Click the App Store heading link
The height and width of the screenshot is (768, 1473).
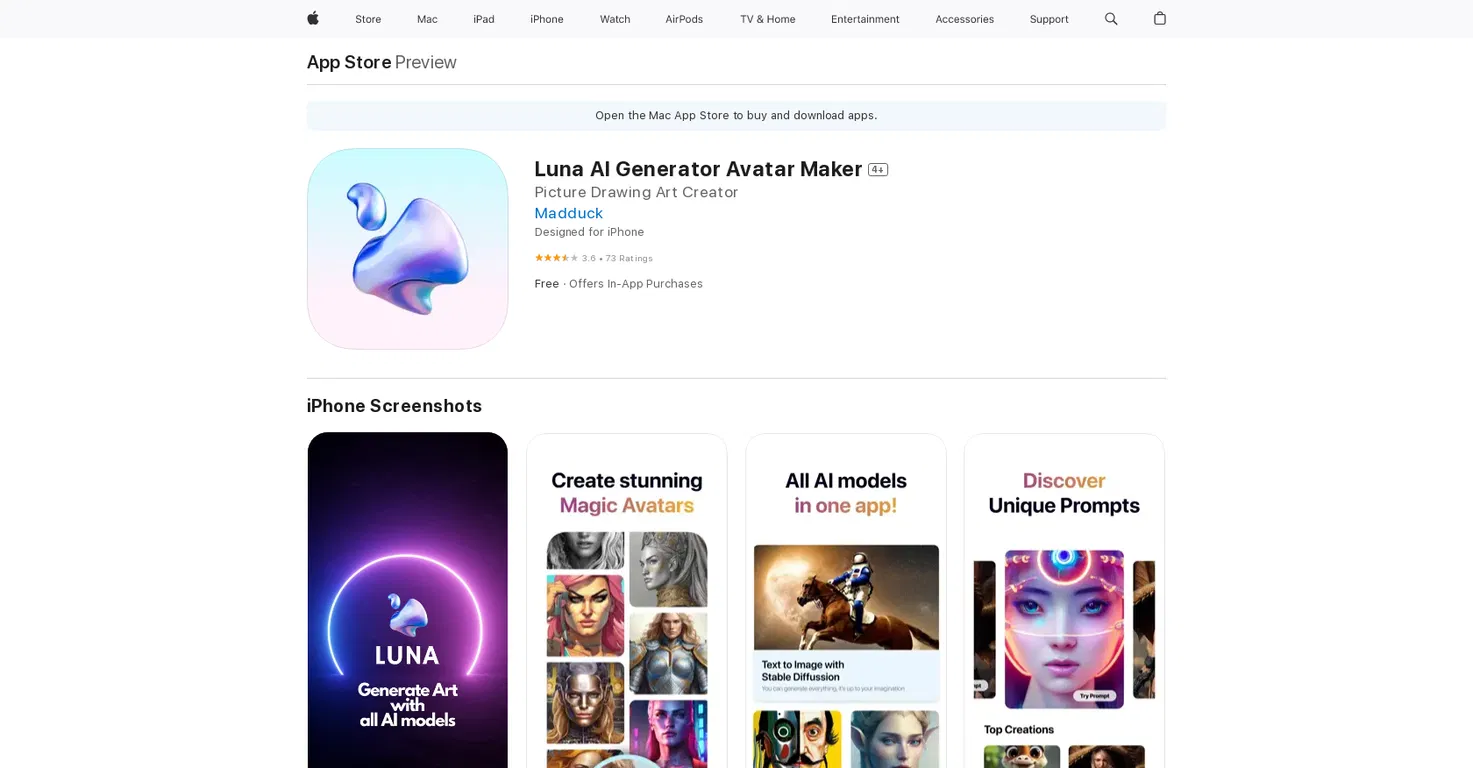(x=349, y=62)
